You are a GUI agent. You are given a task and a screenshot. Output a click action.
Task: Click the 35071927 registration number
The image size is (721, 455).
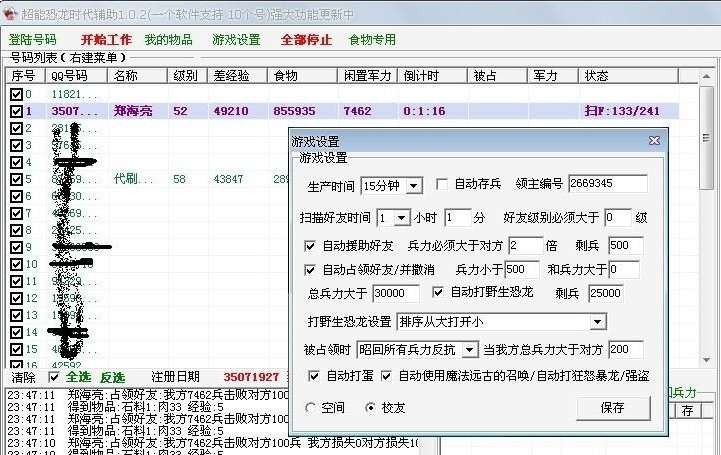251,378
